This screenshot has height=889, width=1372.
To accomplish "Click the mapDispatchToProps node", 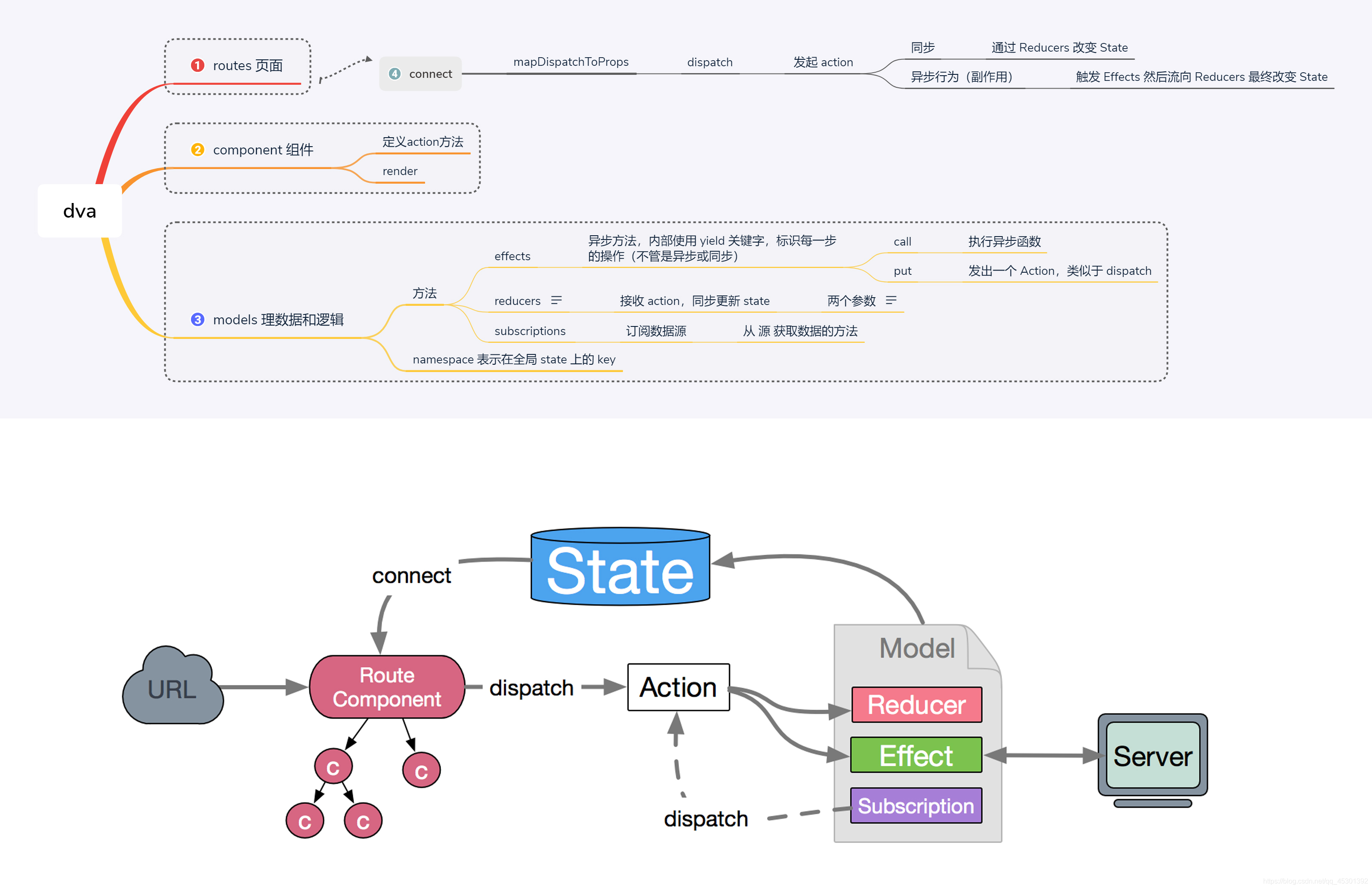I will click(571, 62).
